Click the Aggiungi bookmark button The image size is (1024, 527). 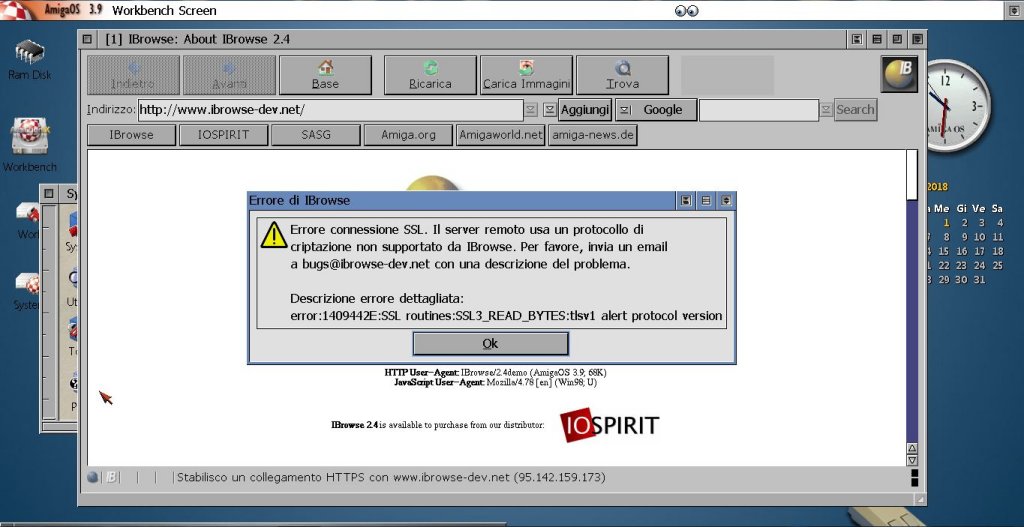(584, 110)
